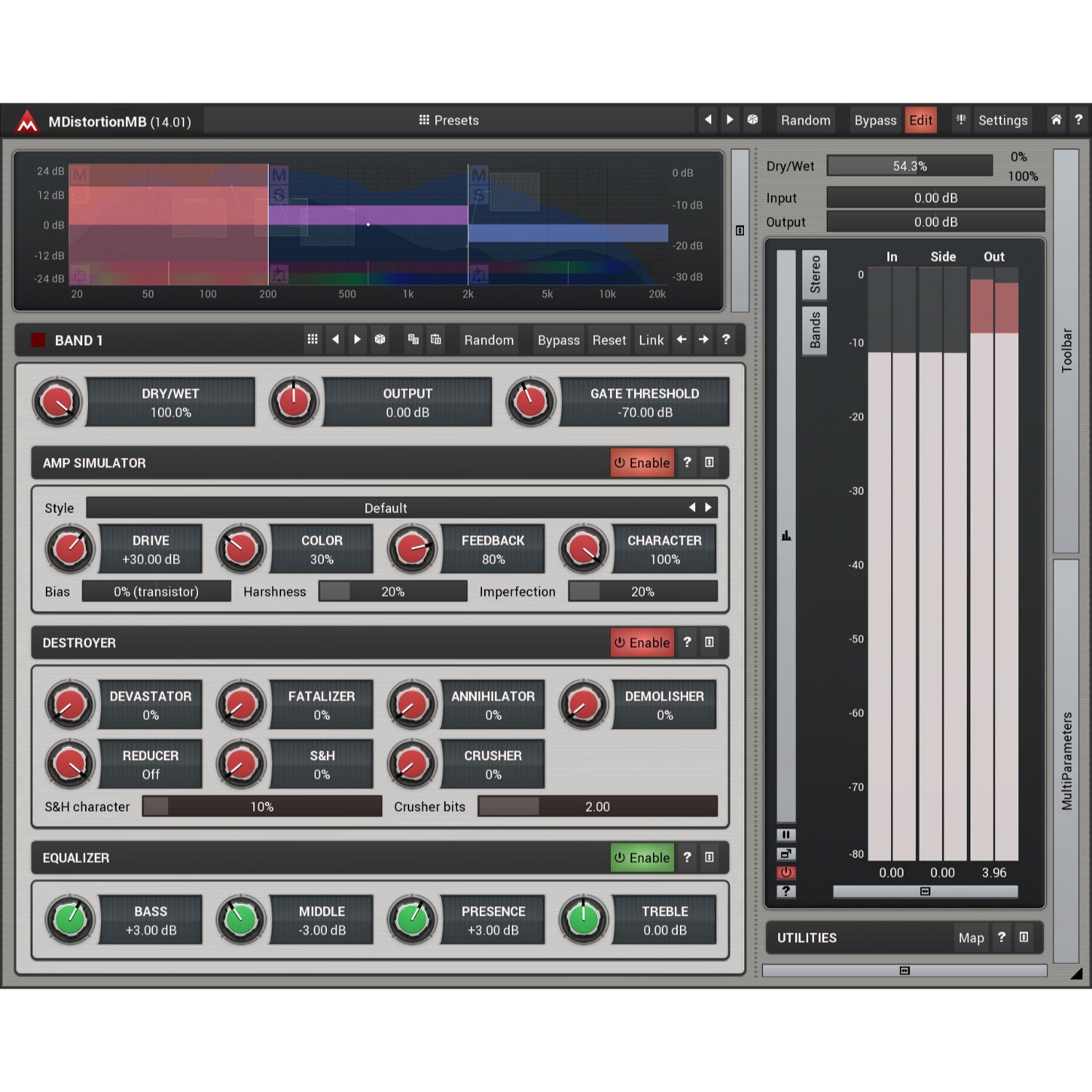The image size is (1092, 1092).
Task: Select previous amp Style arrow
Action: pyautogui.click(x=692, y=507)
